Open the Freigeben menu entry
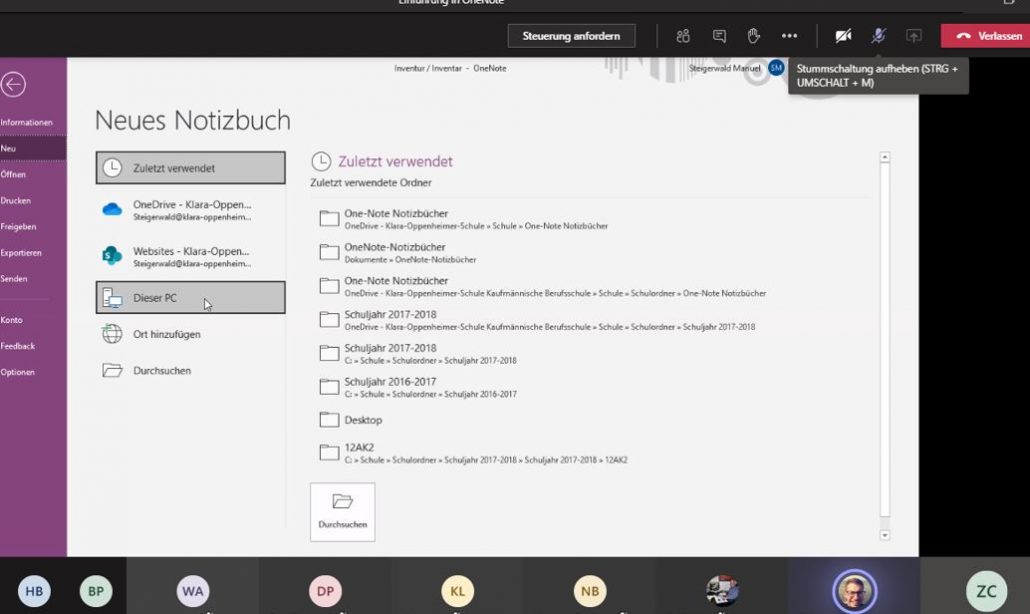This screenshot has height=614, width=1030. pos(33,227)
